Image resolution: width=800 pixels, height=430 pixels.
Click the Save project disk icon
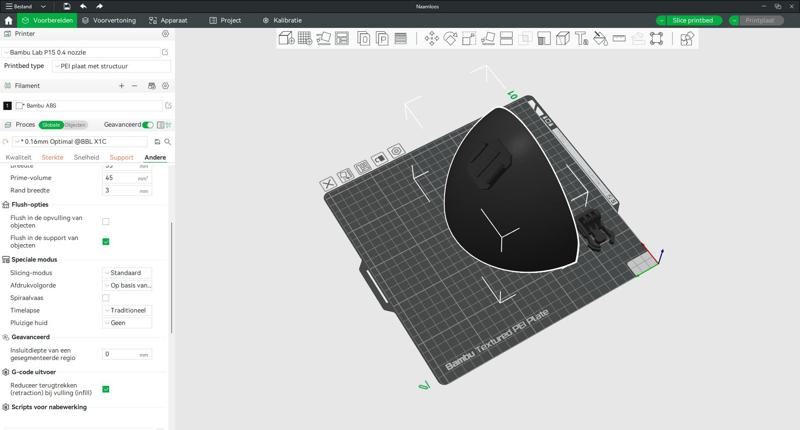pyautogui.click(x=67, y=6)
